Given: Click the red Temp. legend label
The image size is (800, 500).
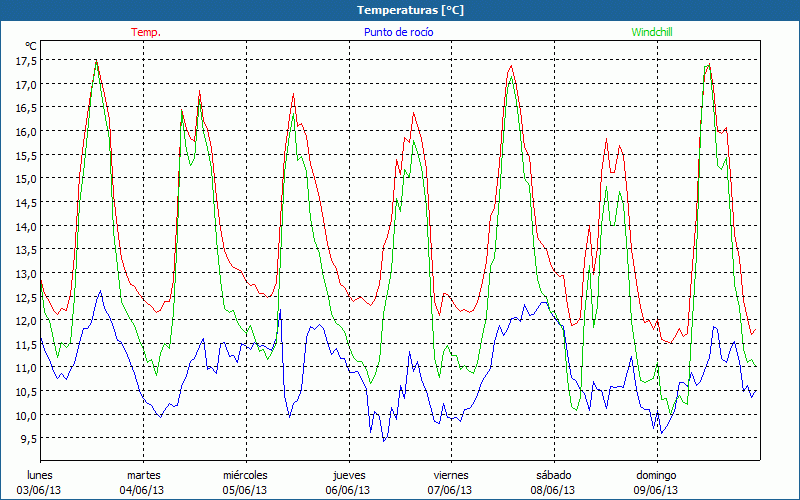Looking at the screenshot, I should pos(145,32).
